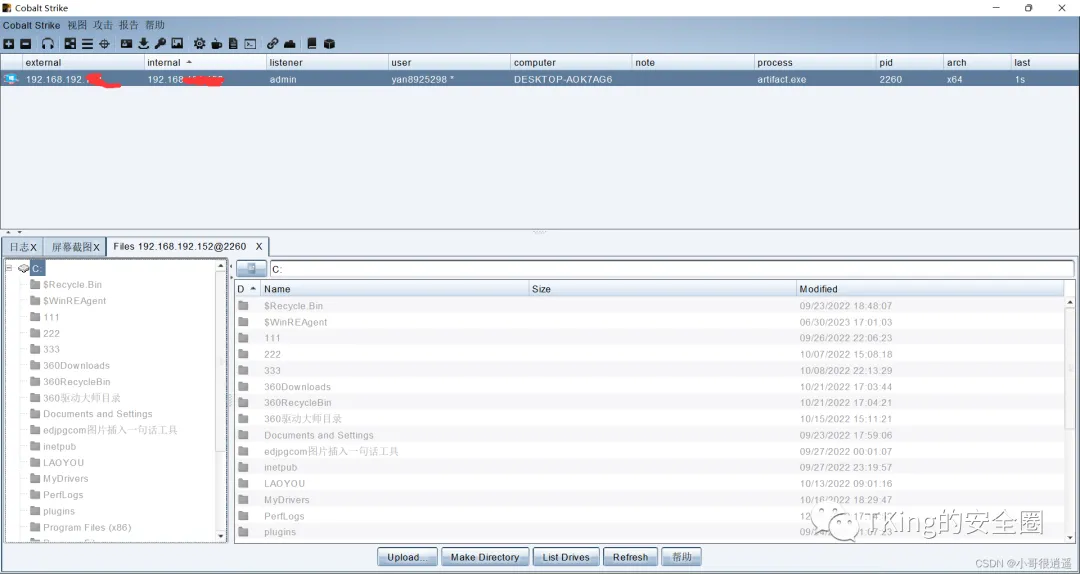Screen dimensions: 1080x574
Task: Sort sessions by the internal column
Action: (205, 62)
